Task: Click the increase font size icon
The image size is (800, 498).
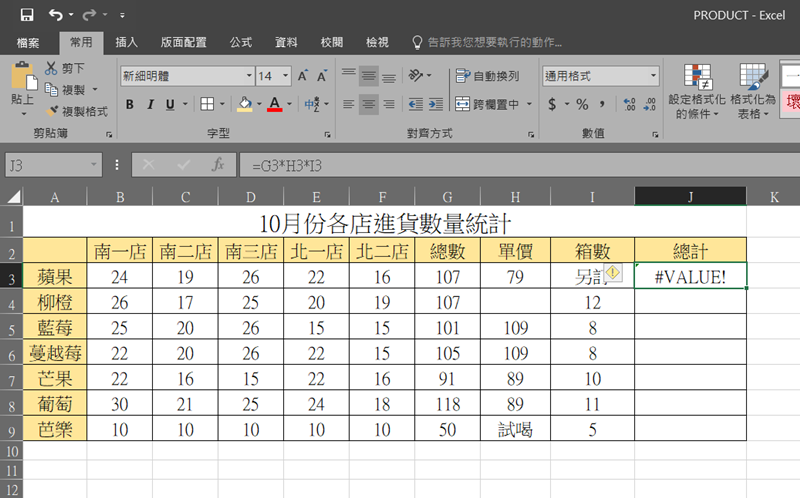Action: [302, 76]
